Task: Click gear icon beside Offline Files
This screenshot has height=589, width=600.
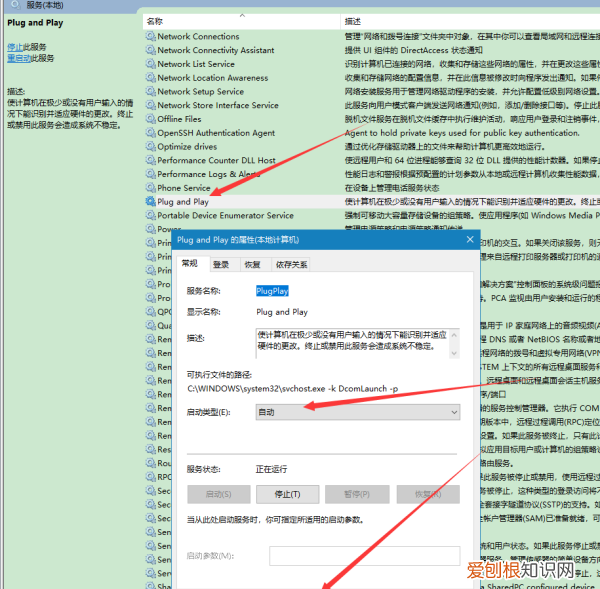Action: coord(151,119)
